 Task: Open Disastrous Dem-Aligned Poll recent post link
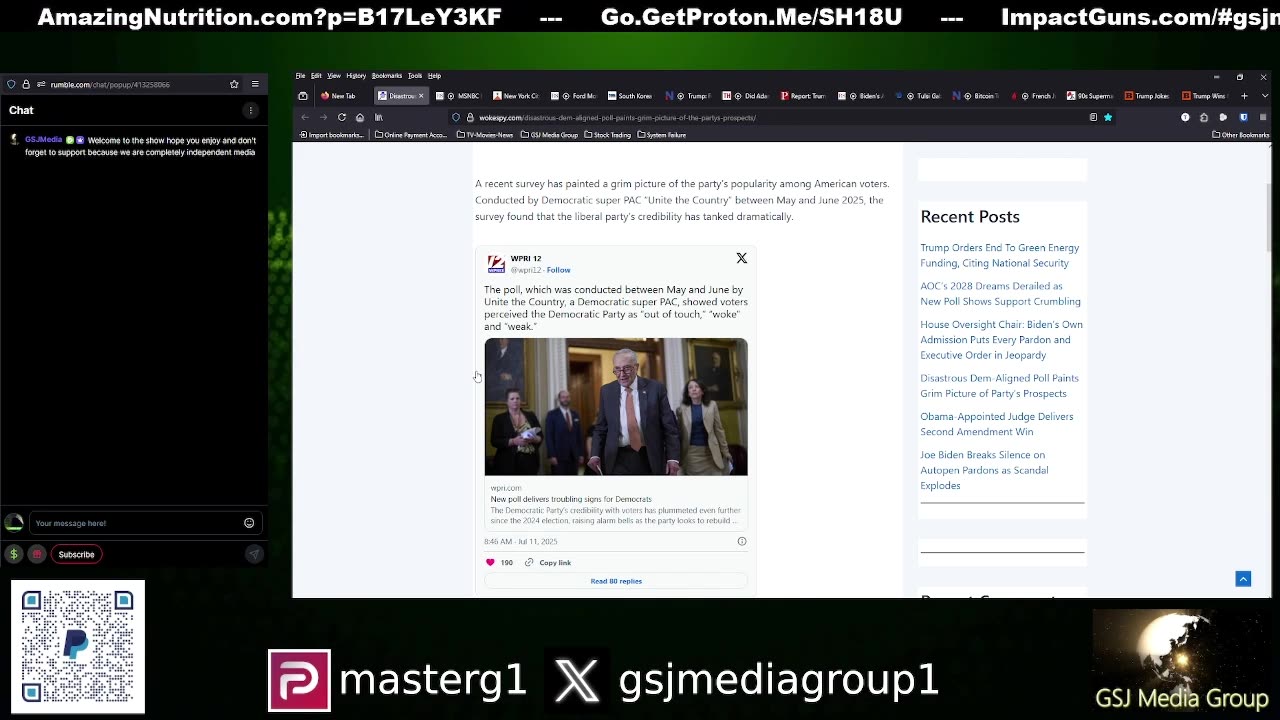point(999,385)
